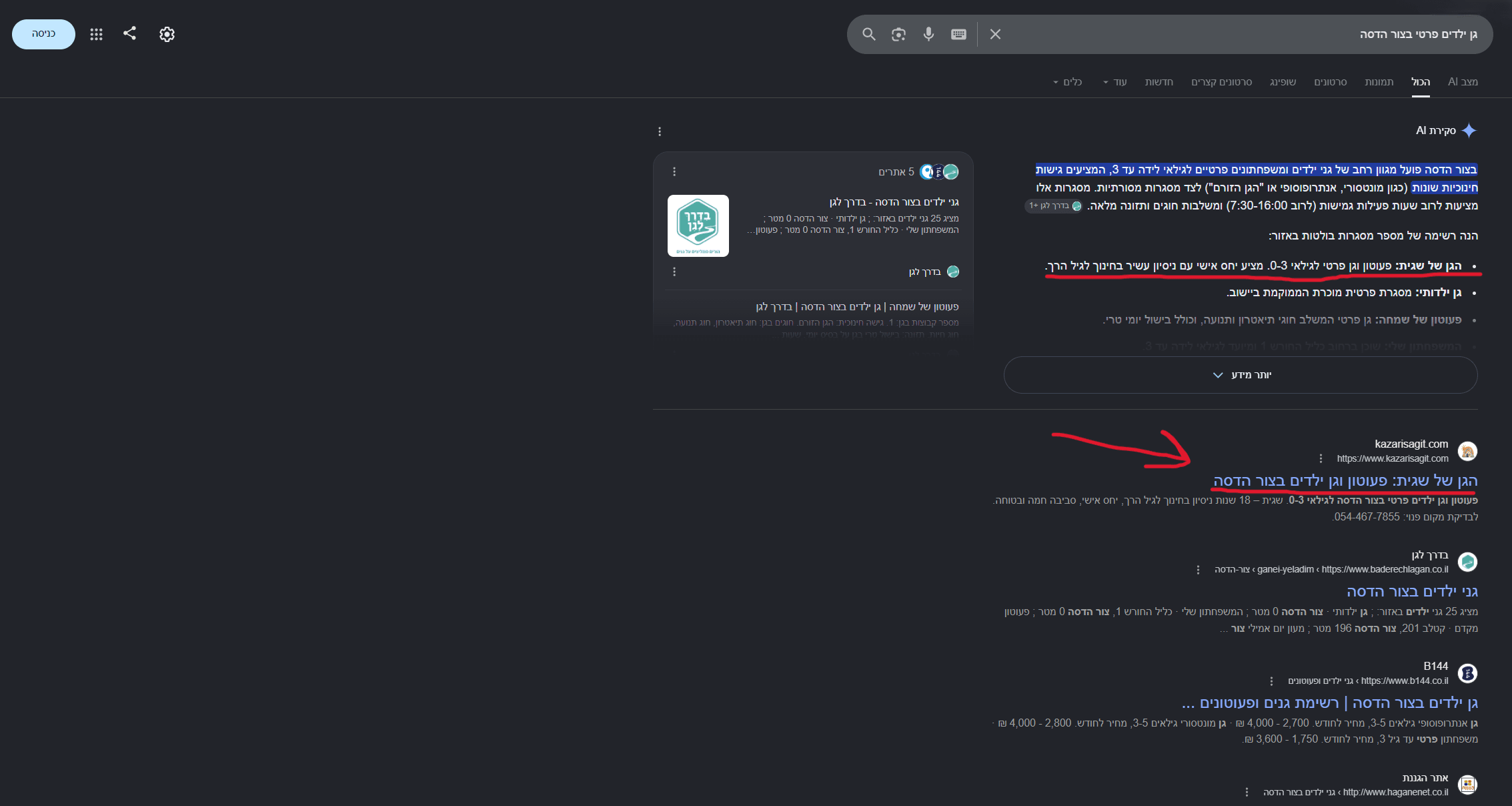This screenshot has width=1512, height=806.
Task: Click the 'B144' site name
Action: [x=1436, y=667]
